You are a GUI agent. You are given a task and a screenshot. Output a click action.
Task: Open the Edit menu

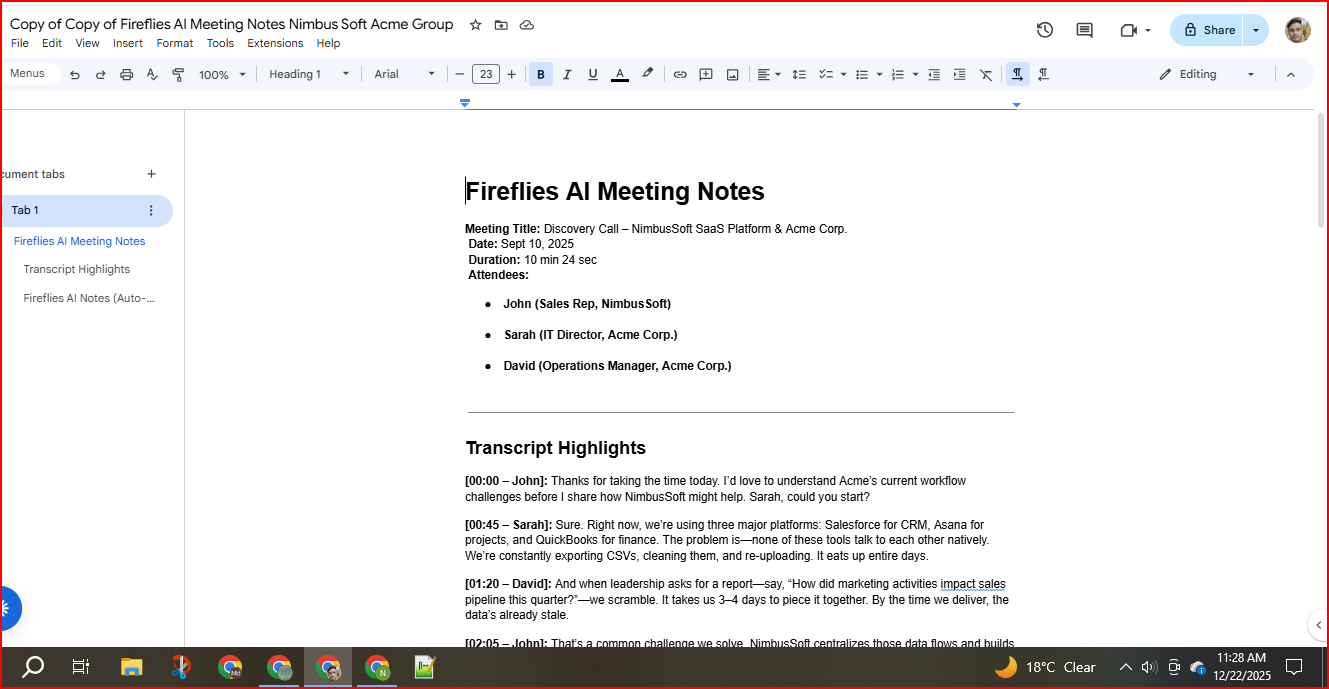point(52,43)
